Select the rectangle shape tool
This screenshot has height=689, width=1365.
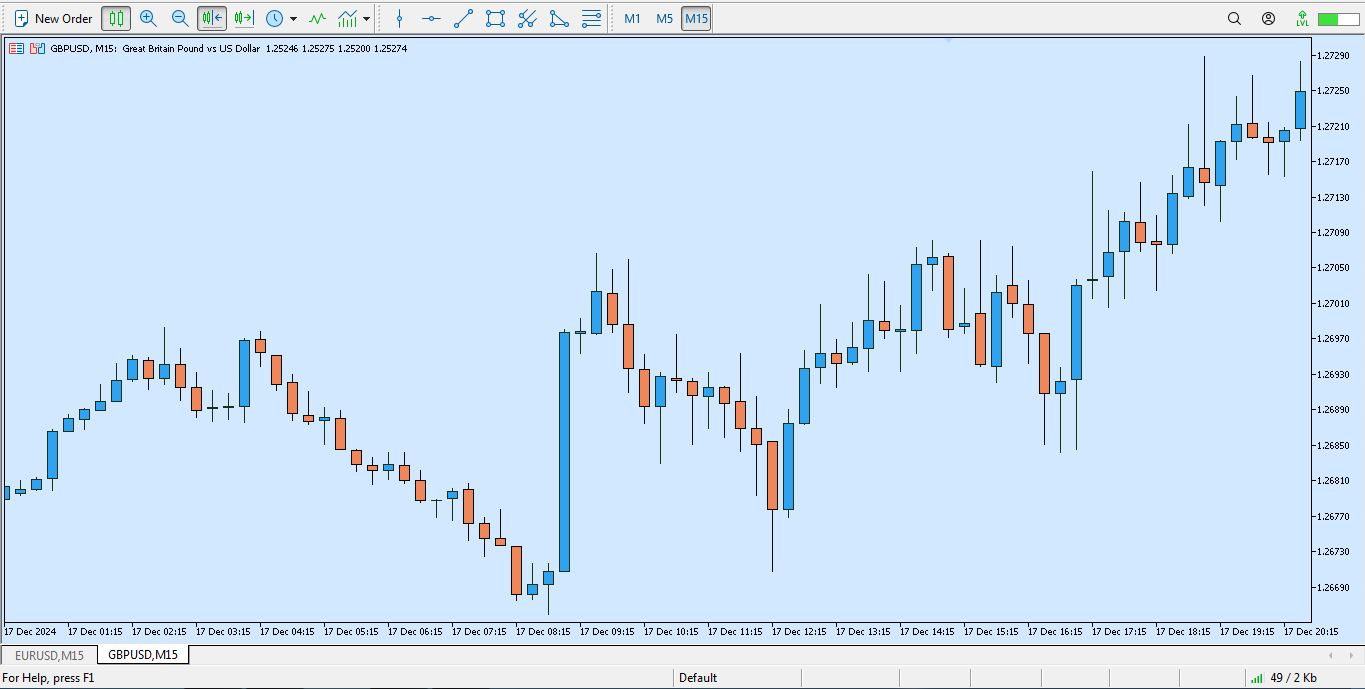(495, 18)
